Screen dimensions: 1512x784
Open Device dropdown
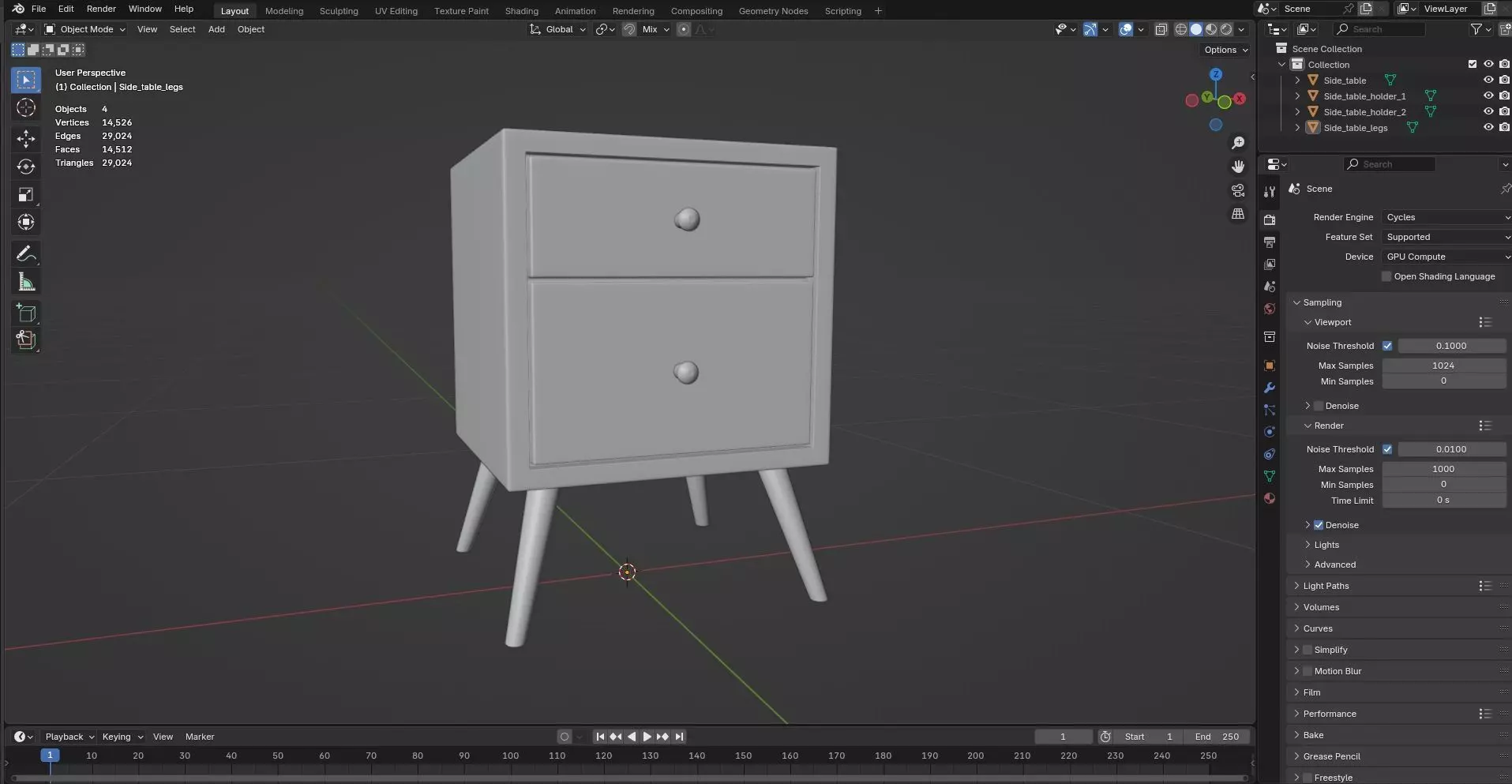point(1446,257)
